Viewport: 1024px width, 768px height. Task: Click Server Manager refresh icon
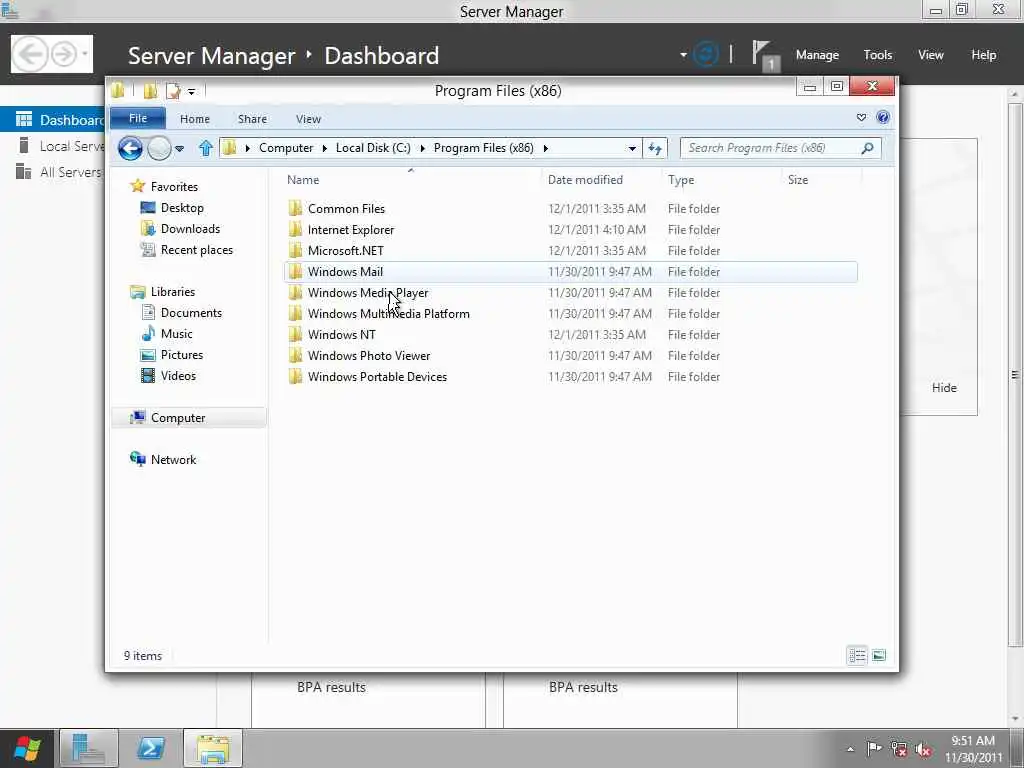[706, 55]
